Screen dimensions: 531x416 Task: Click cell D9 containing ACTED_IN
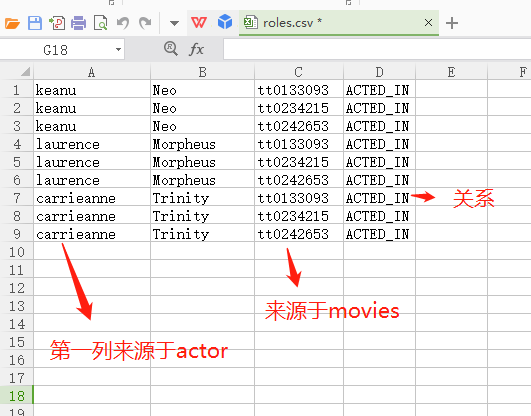click(379, 234)
